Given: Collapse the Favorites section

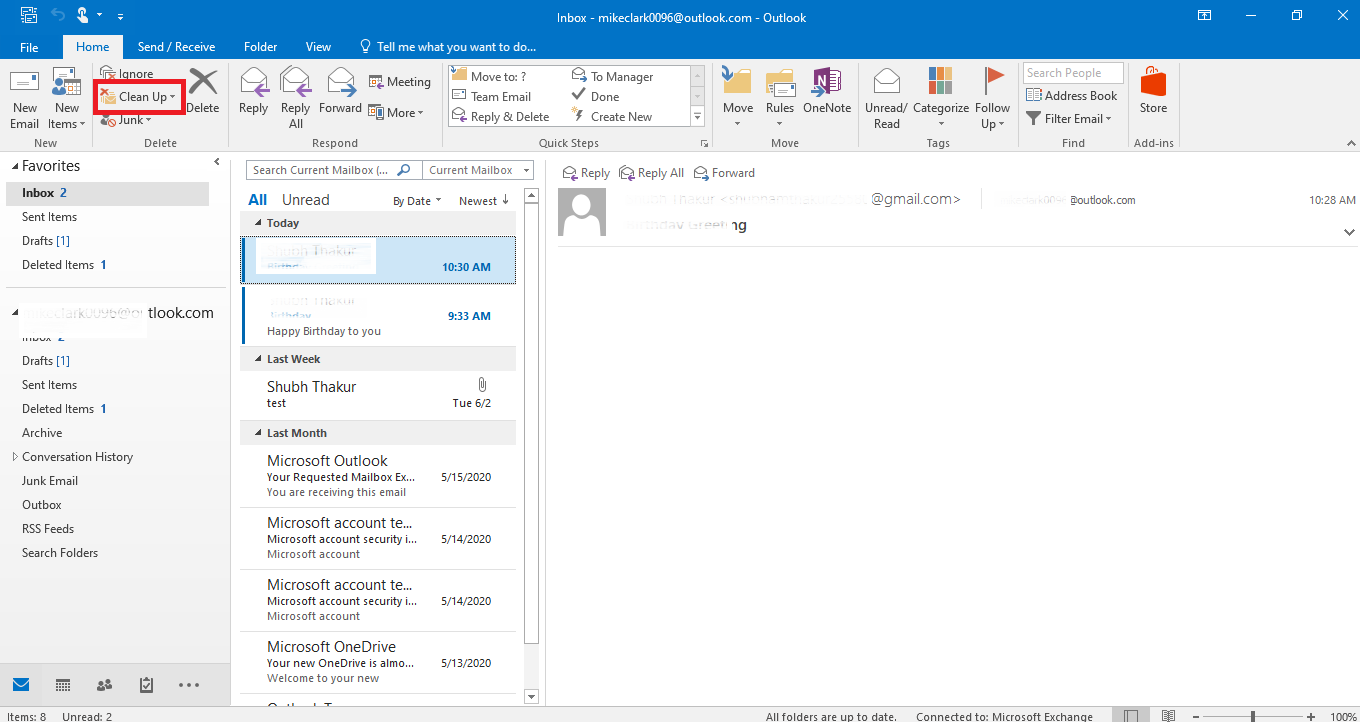Looking at the screenshot, I should (x=15, y=167).
